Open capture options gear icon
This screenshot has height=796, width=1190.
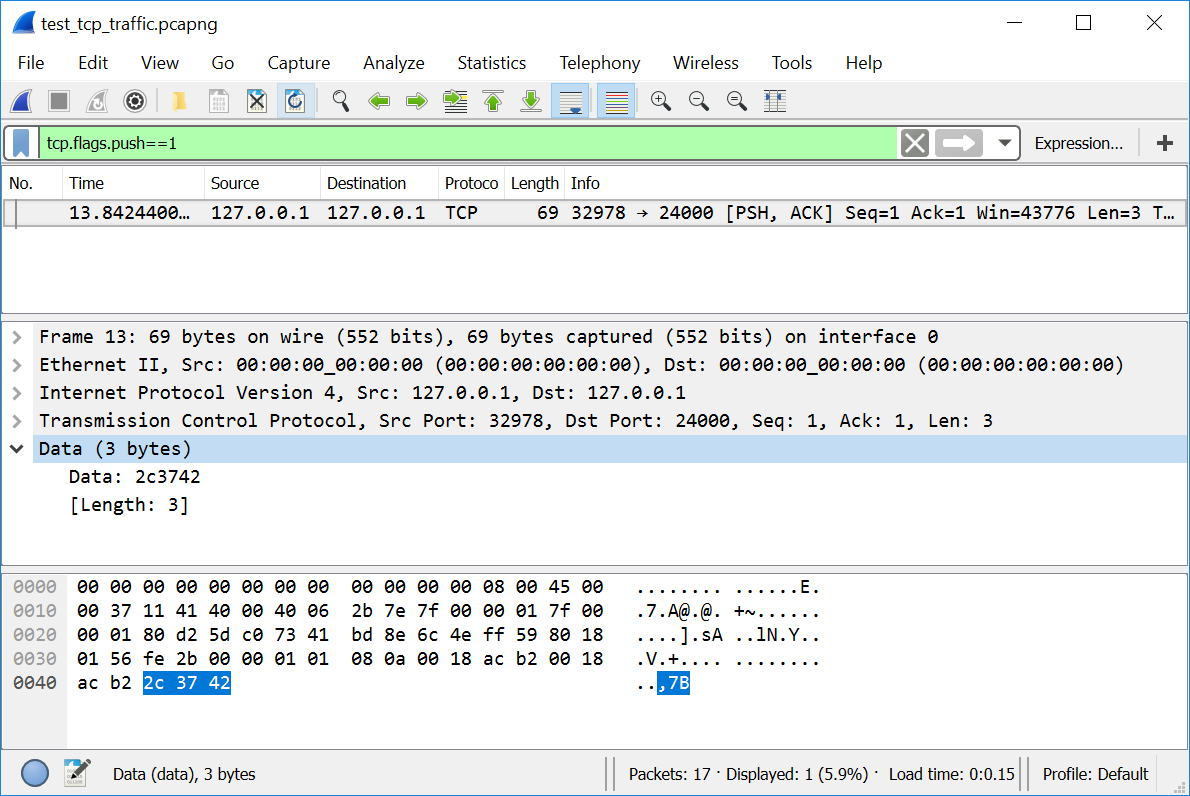(135, 101)
